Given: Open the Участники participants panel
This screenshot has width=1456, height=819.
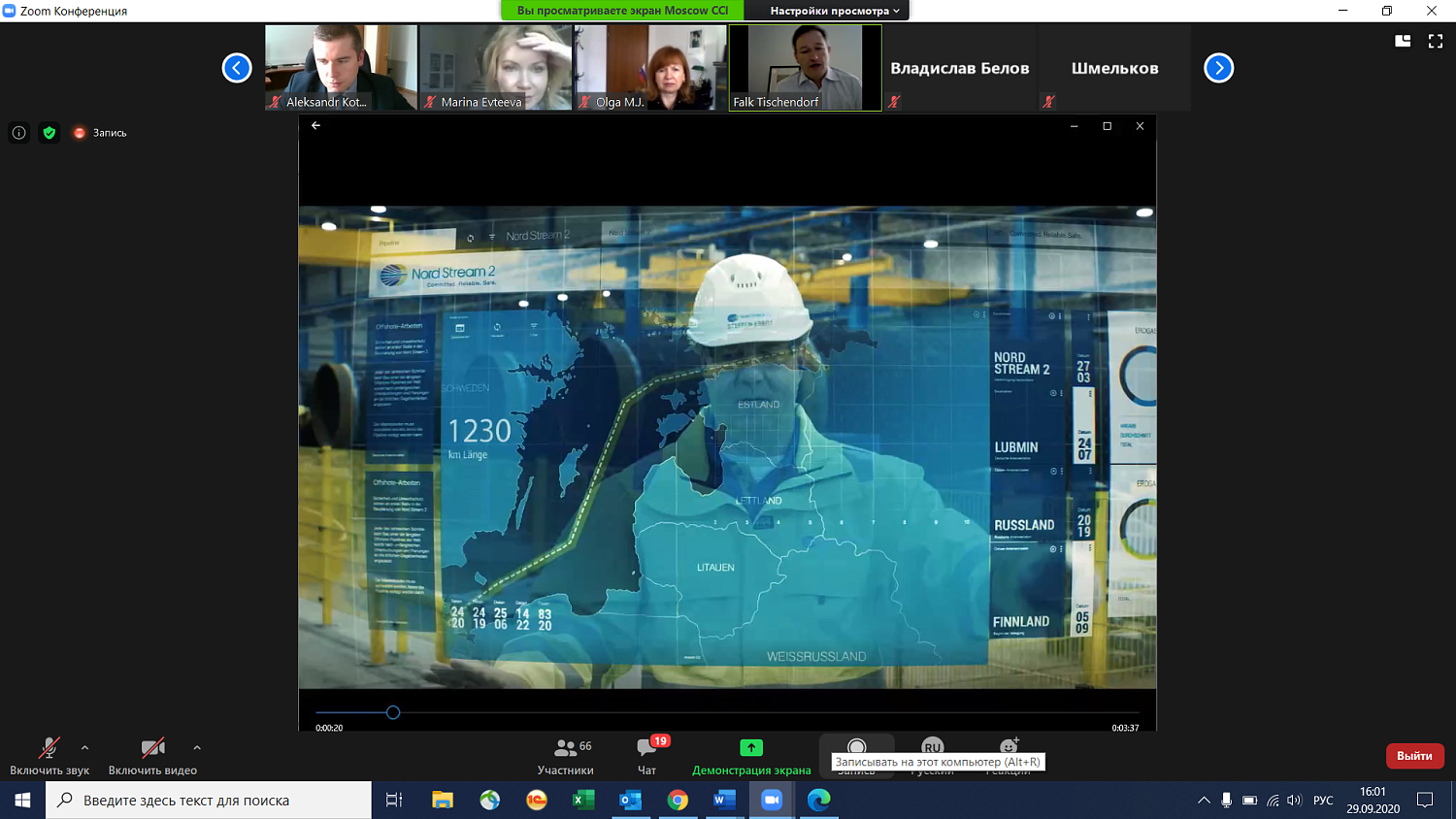Looking at the screenshot, I should [566, 756].
